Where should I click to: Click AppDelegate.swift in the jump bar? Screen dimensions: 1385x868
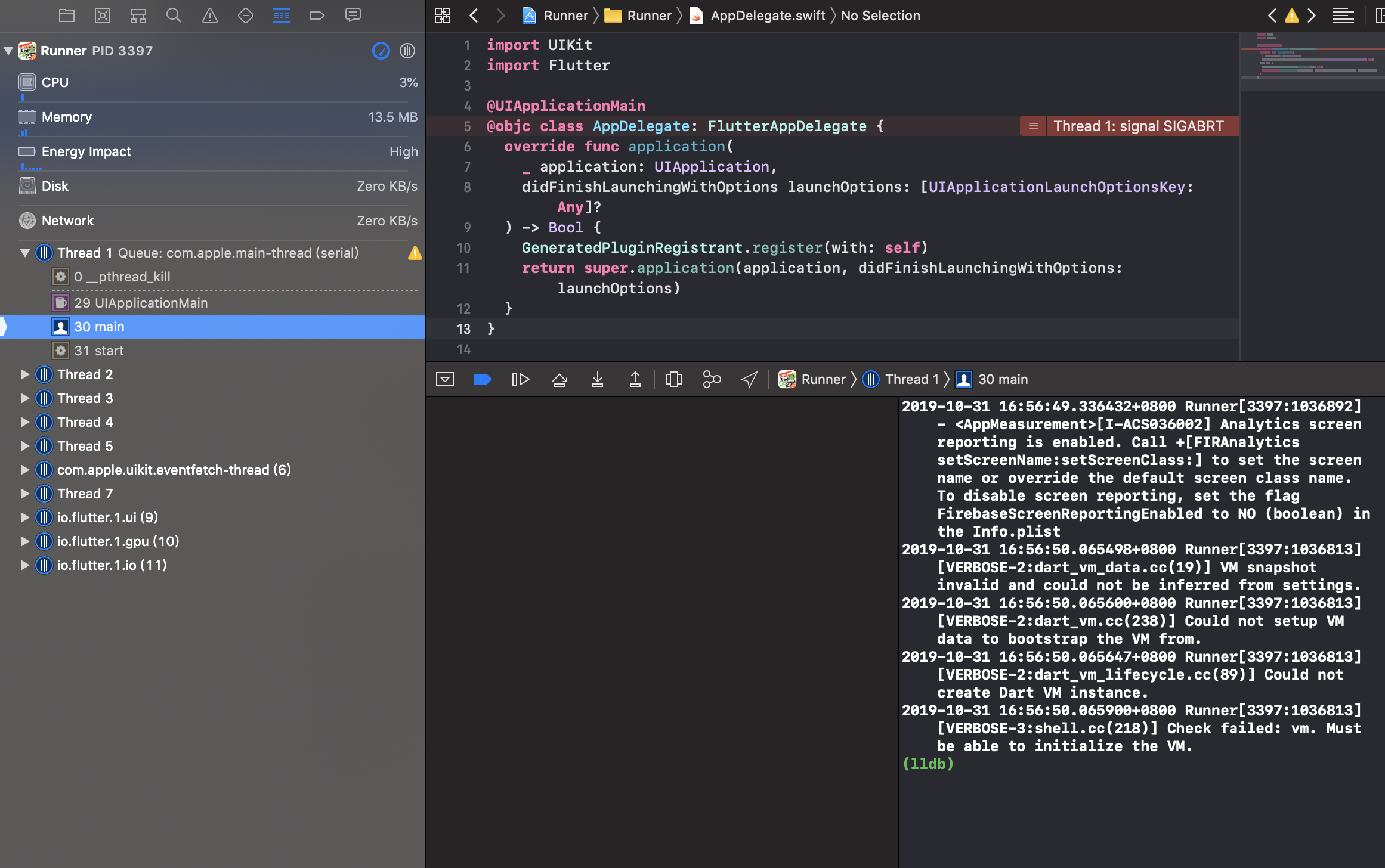coord(758,15)
